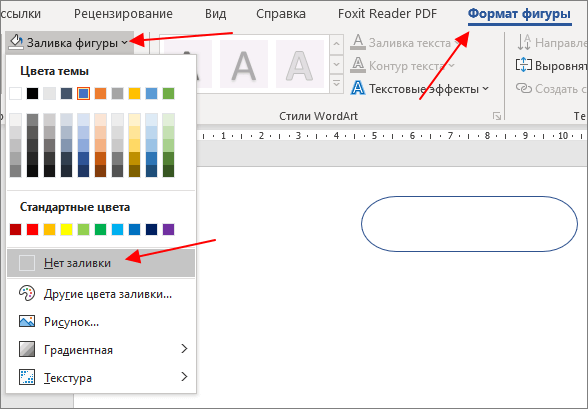
Task: Choose the No Fill menu option
Action: pyautogui.click(x=101, y=263)
